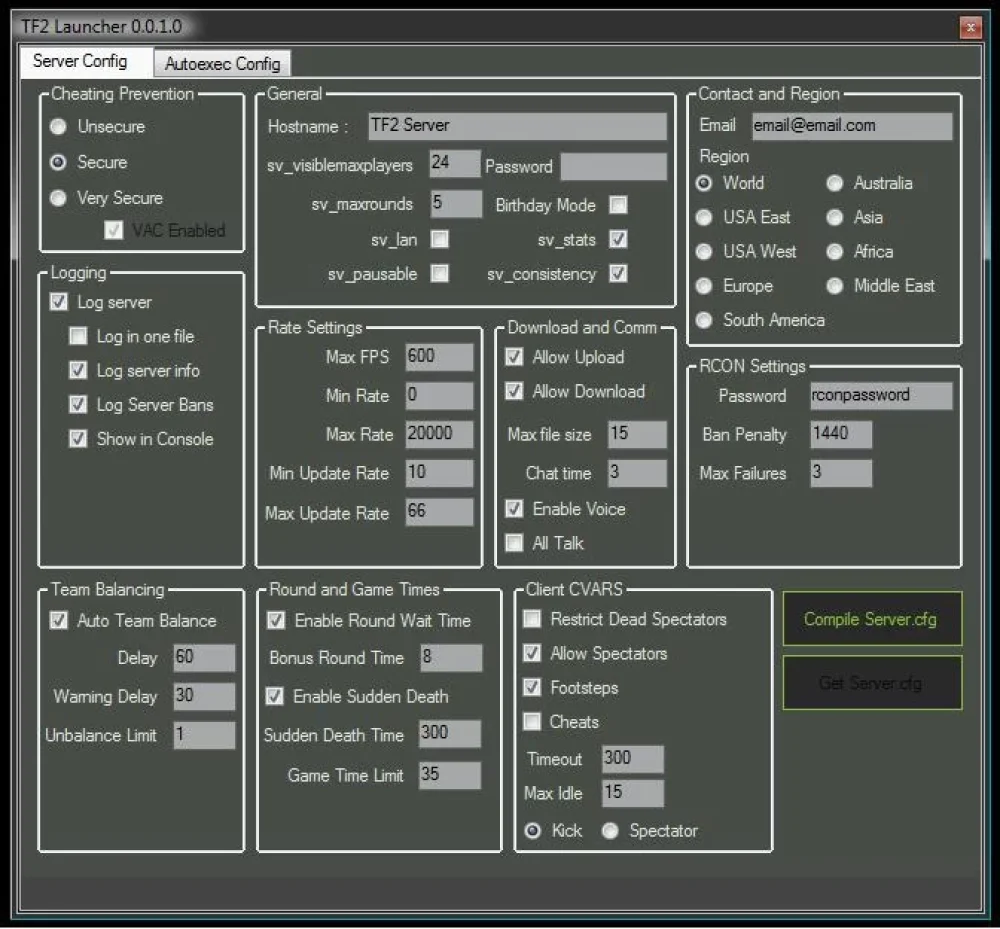Enable Log in one file
The image size is (1000, 929).
click(x=78, y=336)
